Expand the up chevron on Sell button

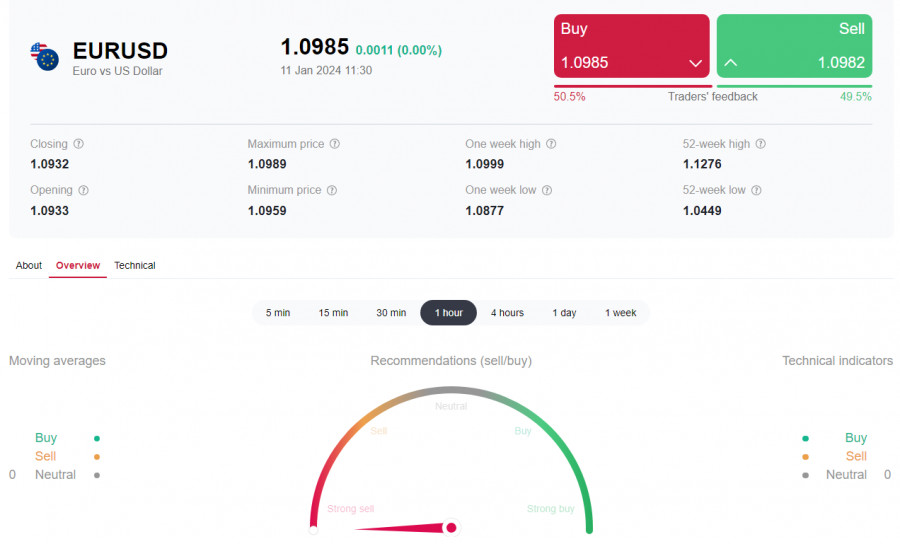click(731, 63)
